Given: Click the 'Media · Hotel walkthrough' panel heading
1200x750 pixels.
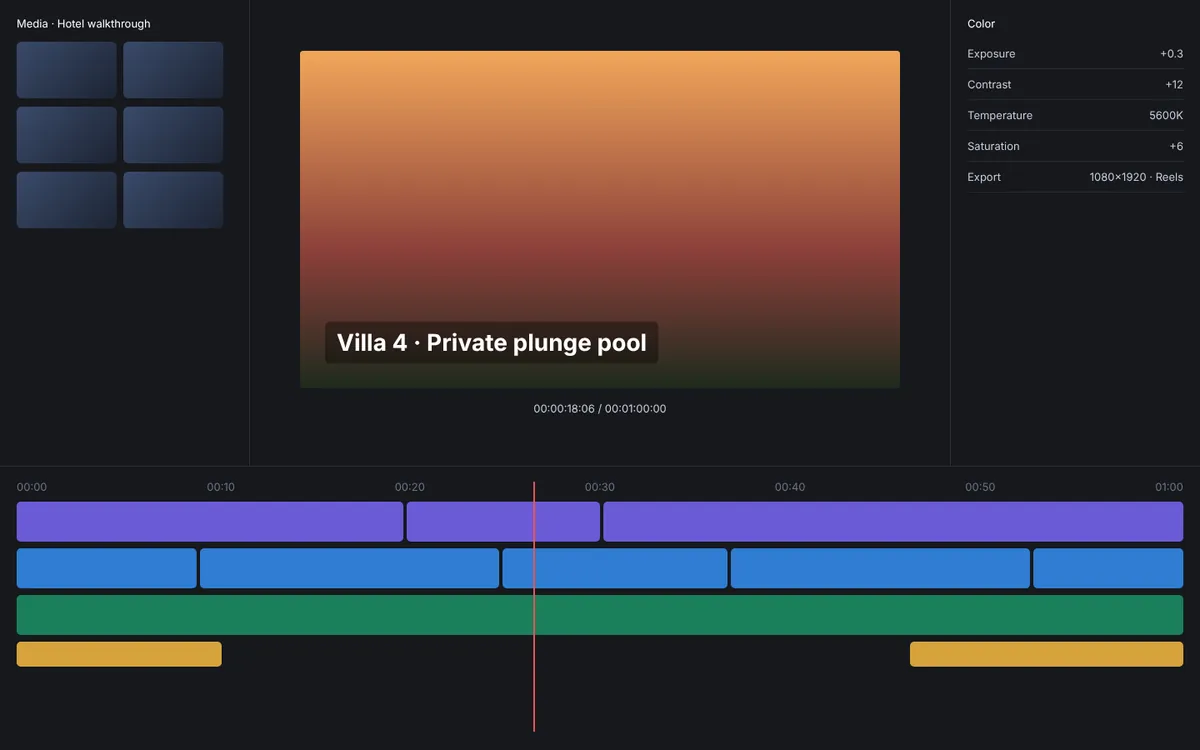Looking at the screenshot, I should click(x=84, y=24).
